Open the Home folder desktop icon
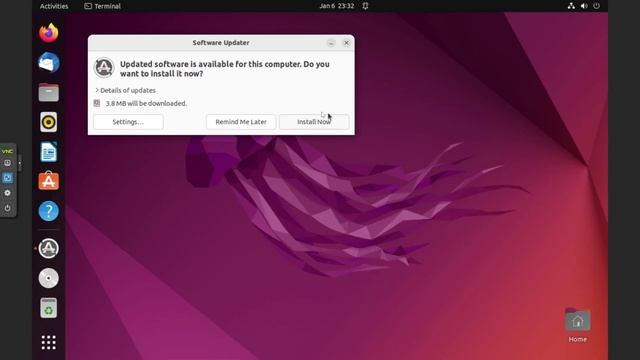The width and height of the screenshot is (640, 360). click(578, 325)
